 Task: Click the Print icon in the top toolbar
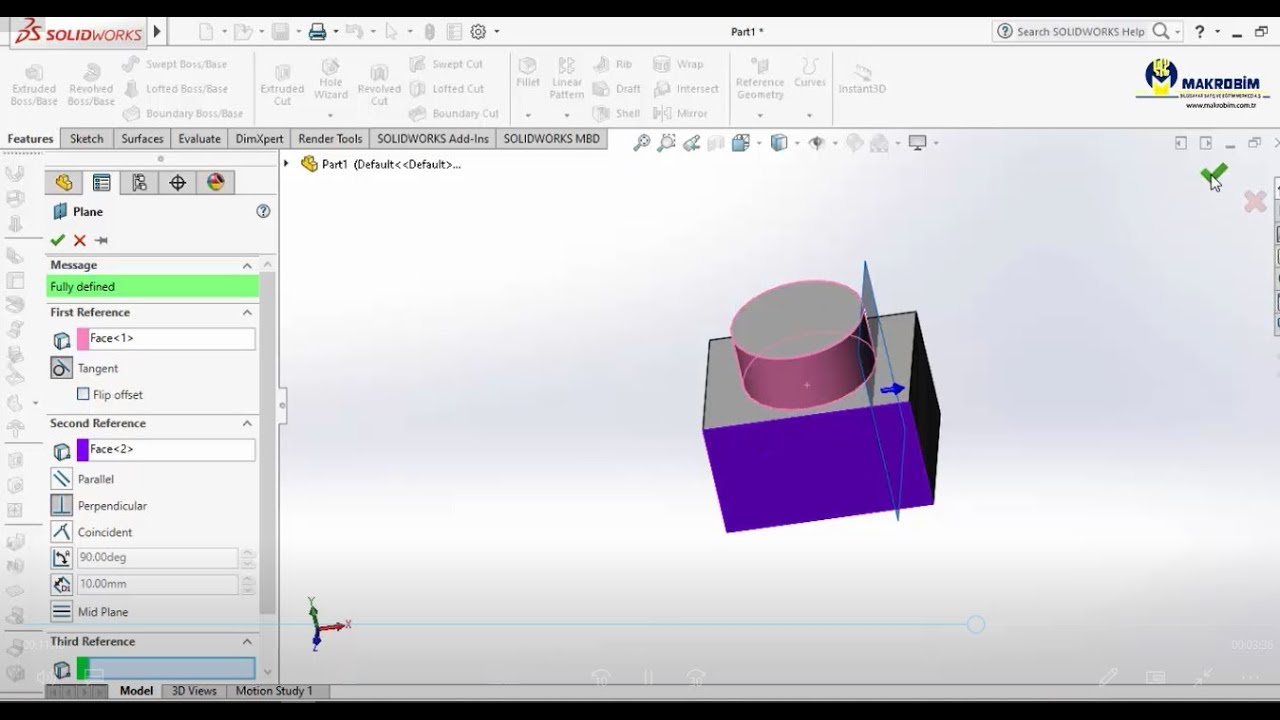tap(318, 32)
